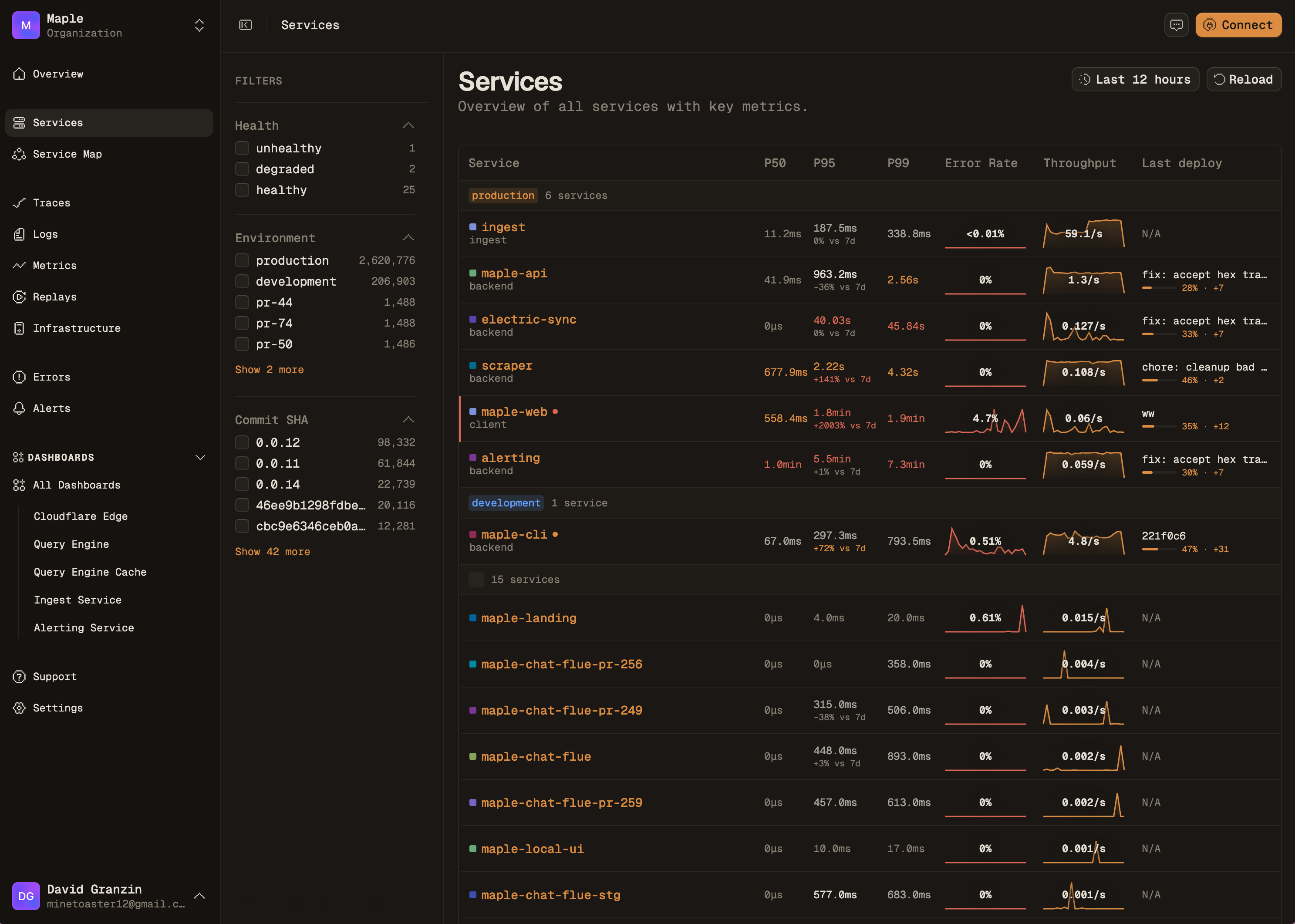Click the Metrics chart icon

[x=19, y=266]
